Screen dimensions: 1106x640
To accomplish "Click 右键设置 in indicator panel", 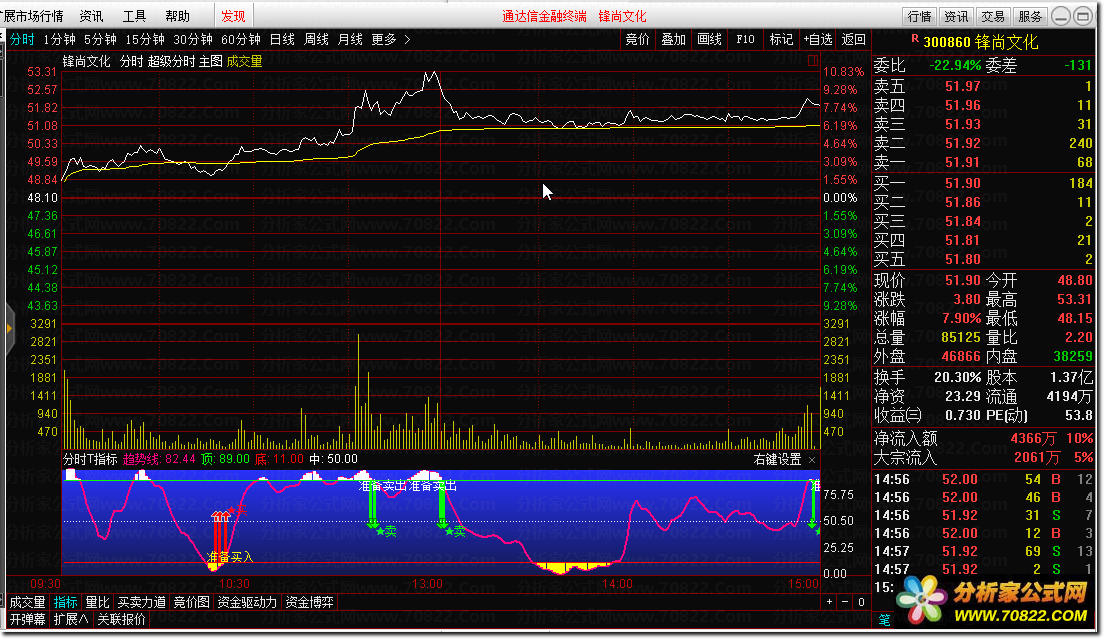I will click(x=777, y=459).
